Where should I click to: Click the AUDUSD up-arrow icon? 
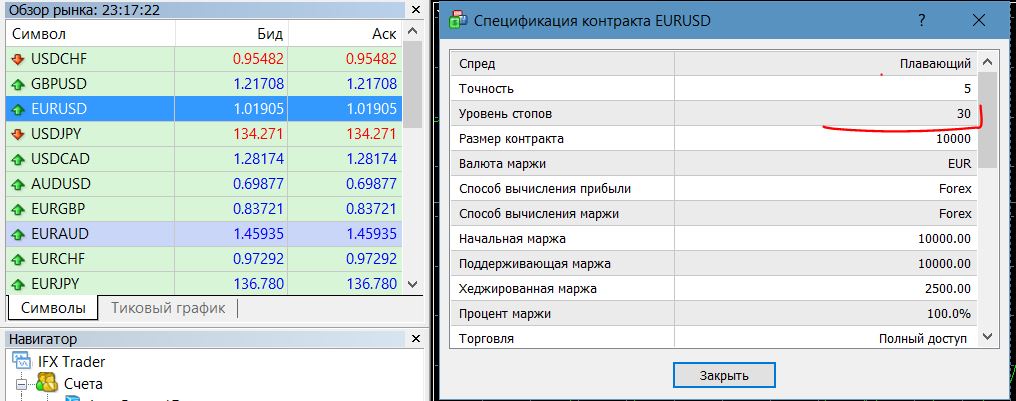click(x=17, y=184)
